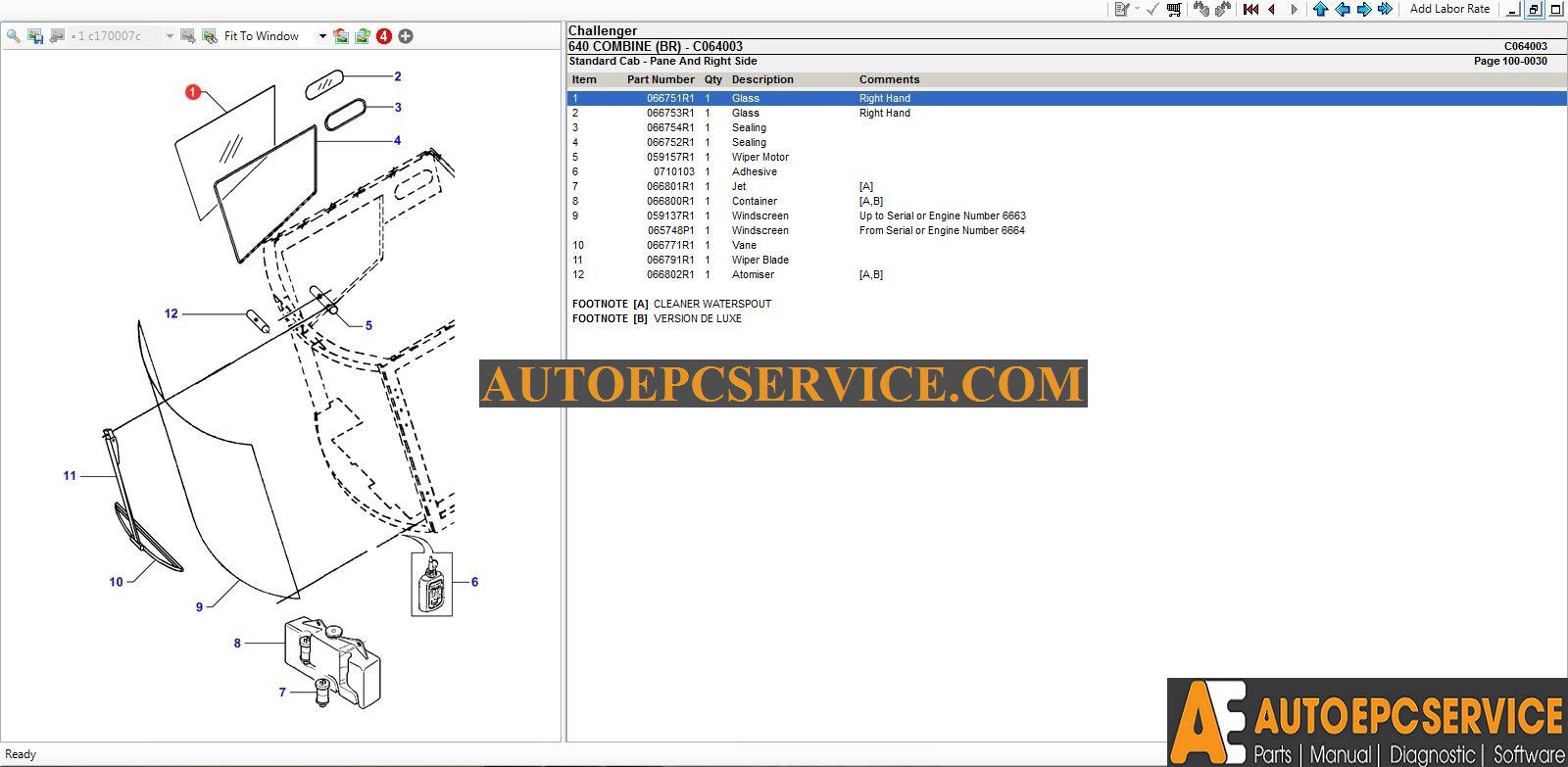1568x767 pixels.
Task: Click callout number 11 at the wiper blade
Action: (70, 476)
